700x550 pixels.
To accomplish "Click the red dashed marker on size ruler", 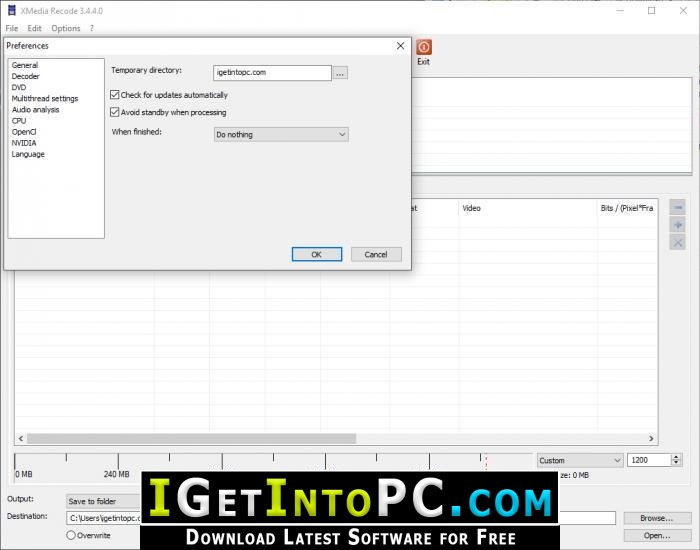I will tap(486, 462).
